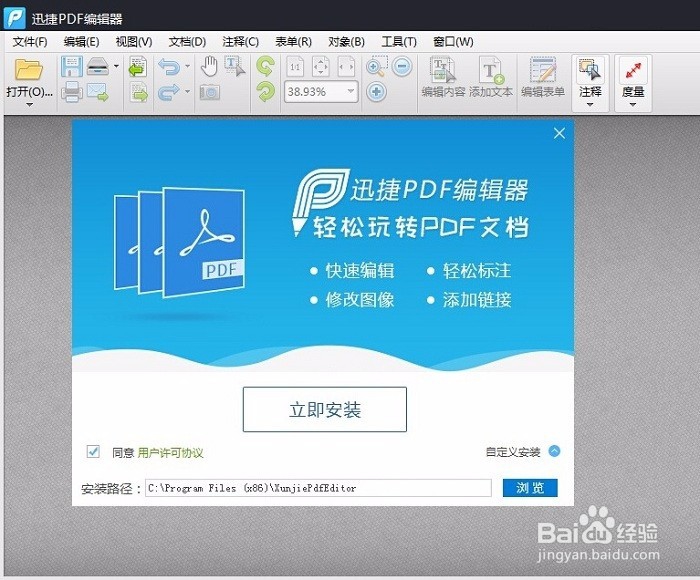
Task: Expand the Undo history dropdown arrow
Action: [x=188, y=66]
